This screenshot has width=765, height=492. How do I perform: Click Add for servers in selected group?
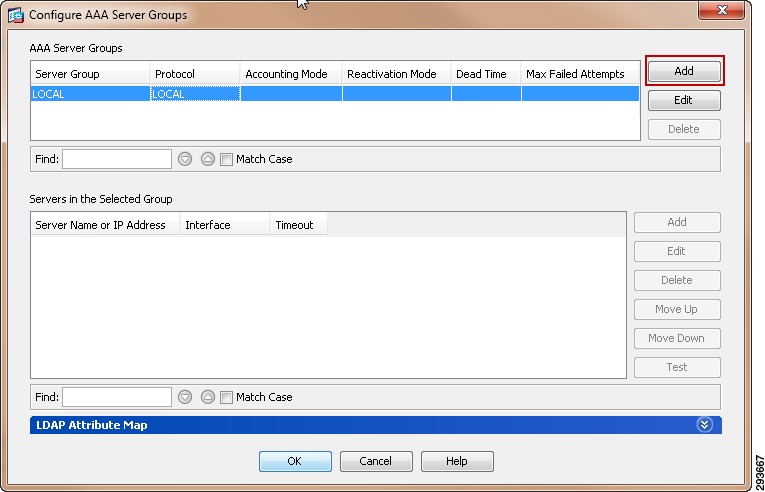click(677, 222)
